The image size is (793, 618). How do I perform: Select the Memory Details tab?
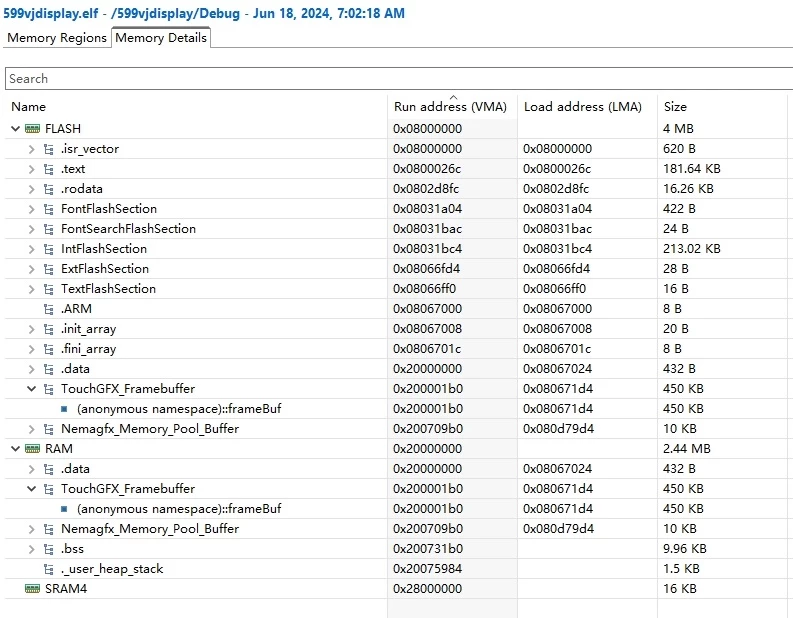tap(161, 38)
